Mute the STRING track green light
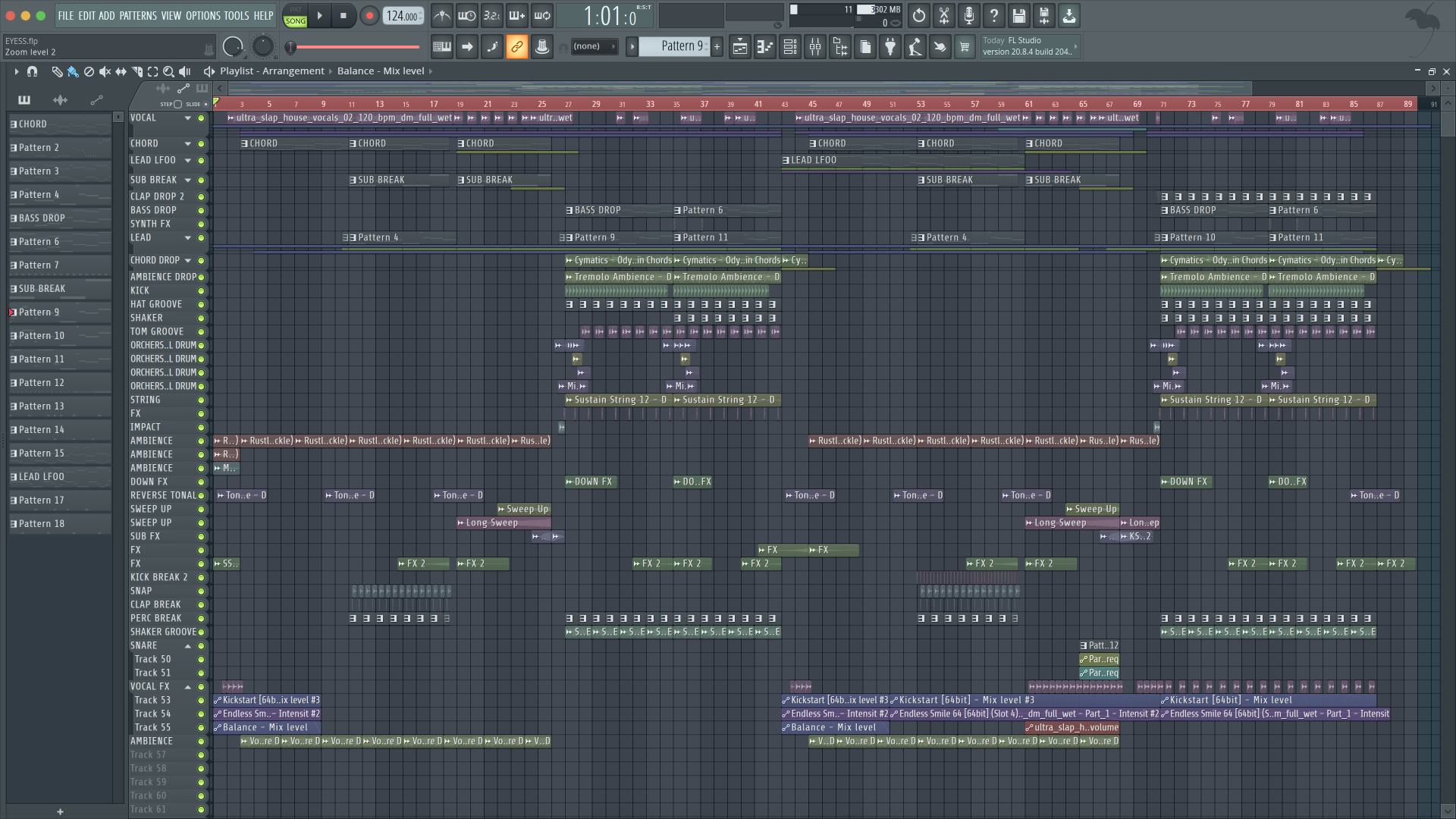This screenshot has width=1456, height=819. coord(201,400)
